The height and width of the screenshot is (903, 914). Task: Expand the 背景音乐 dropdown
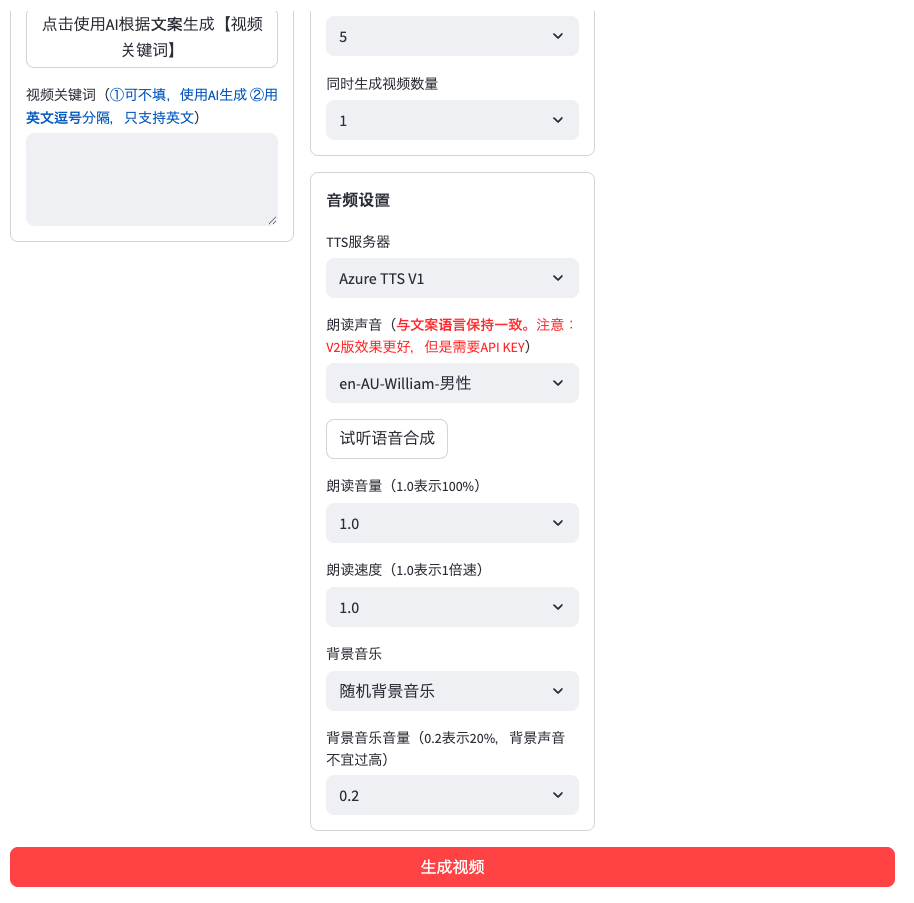coord(452,691)
